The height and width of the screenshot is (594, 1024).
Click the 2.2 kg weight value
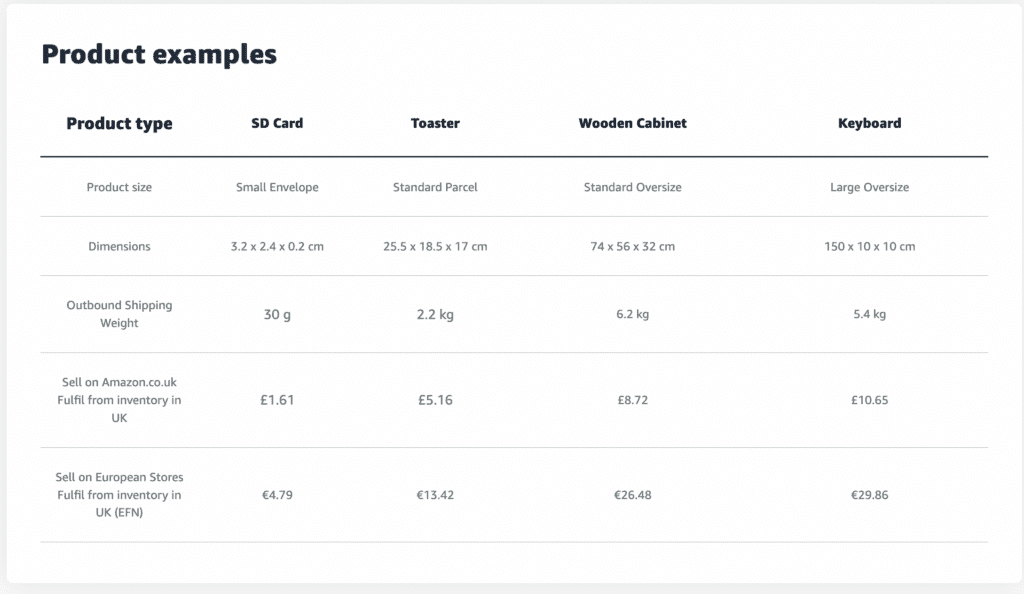click(435, 314)
